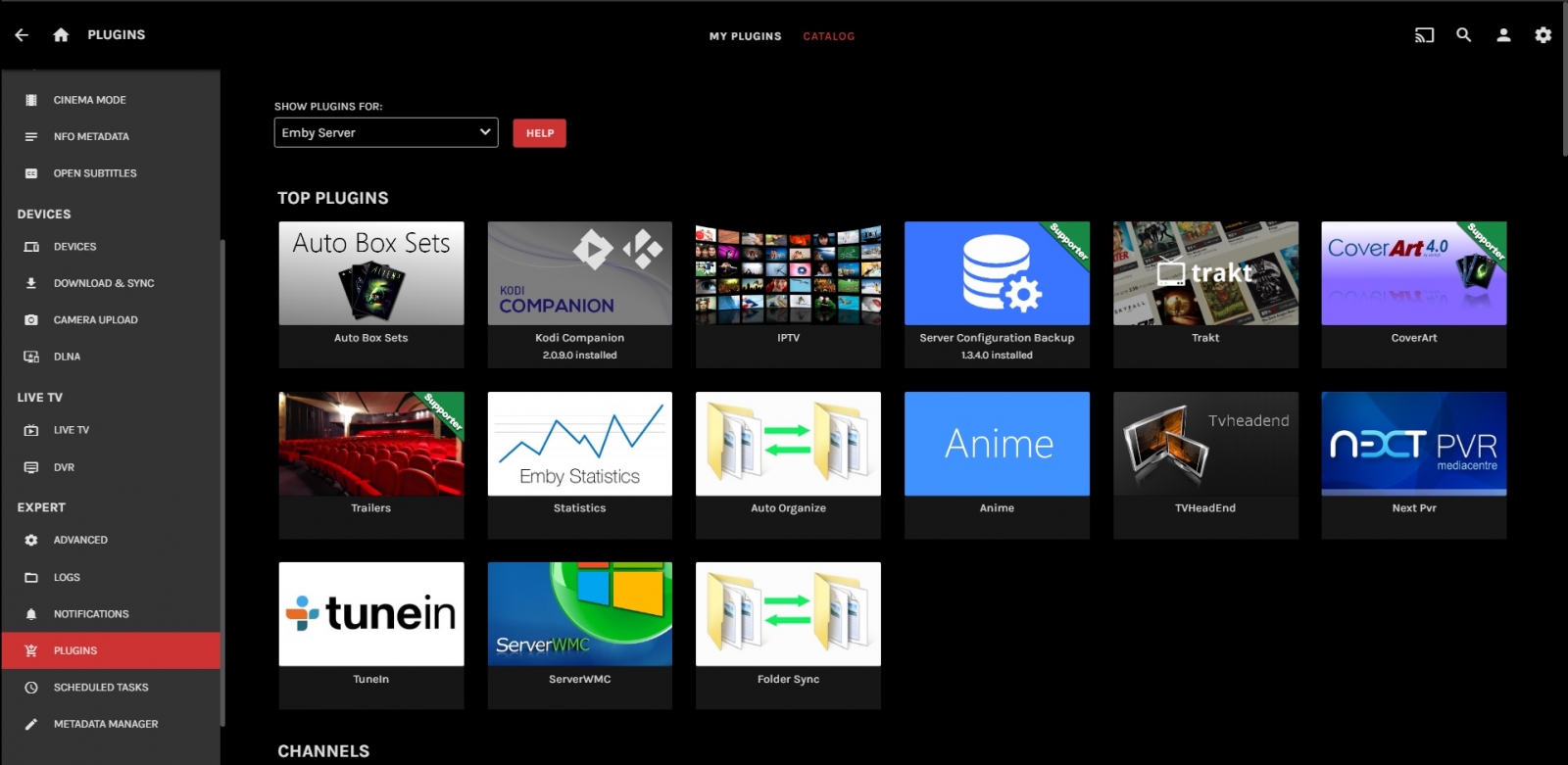
Task: Click the Camera Upload label
Action: pos(96,320)
